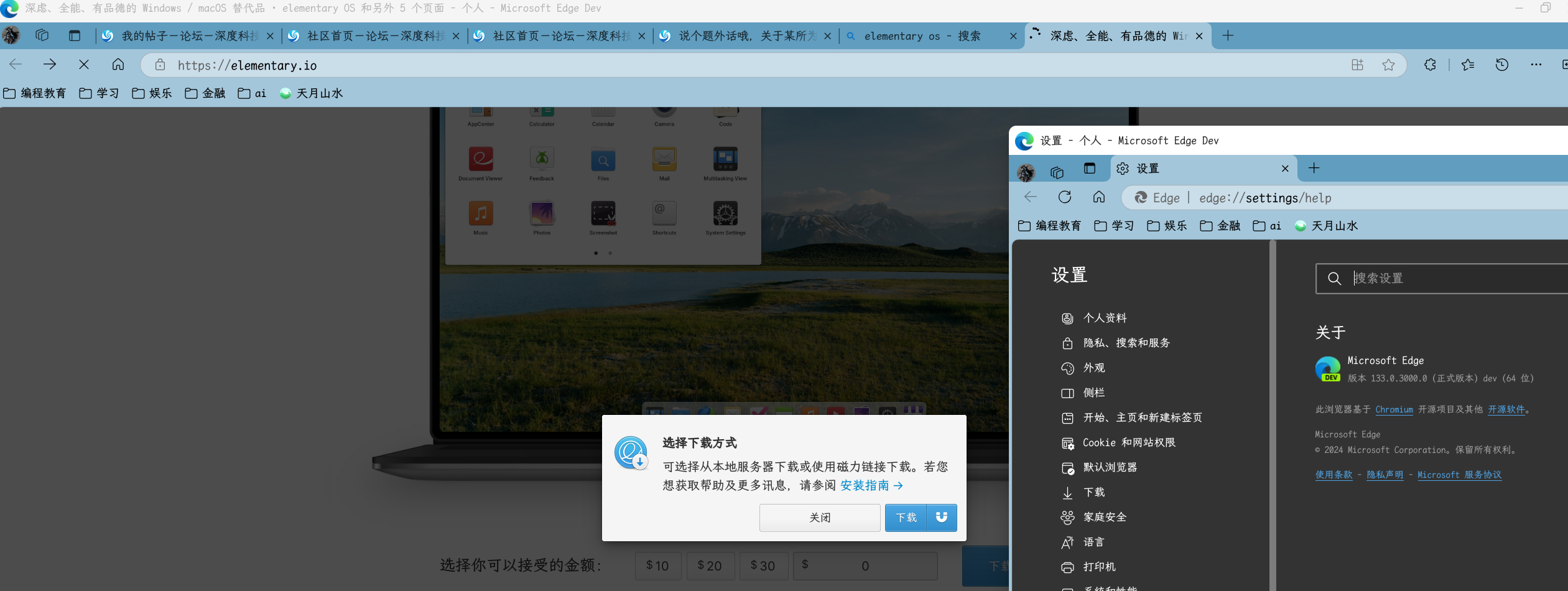
Task: Reload the Settings window page
Action: coord(1065,197)
